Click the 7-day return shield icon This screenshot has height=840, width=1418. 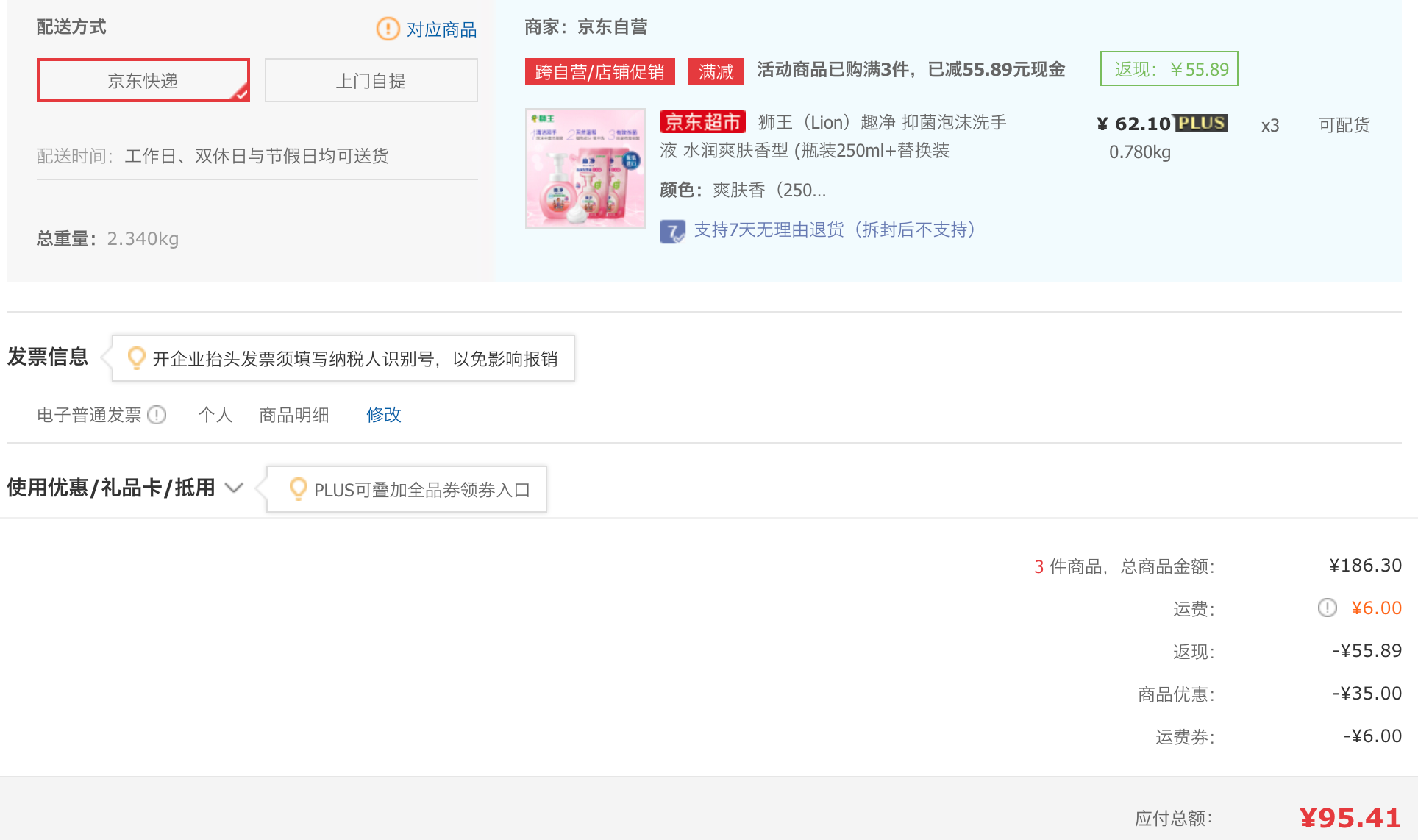672,231
